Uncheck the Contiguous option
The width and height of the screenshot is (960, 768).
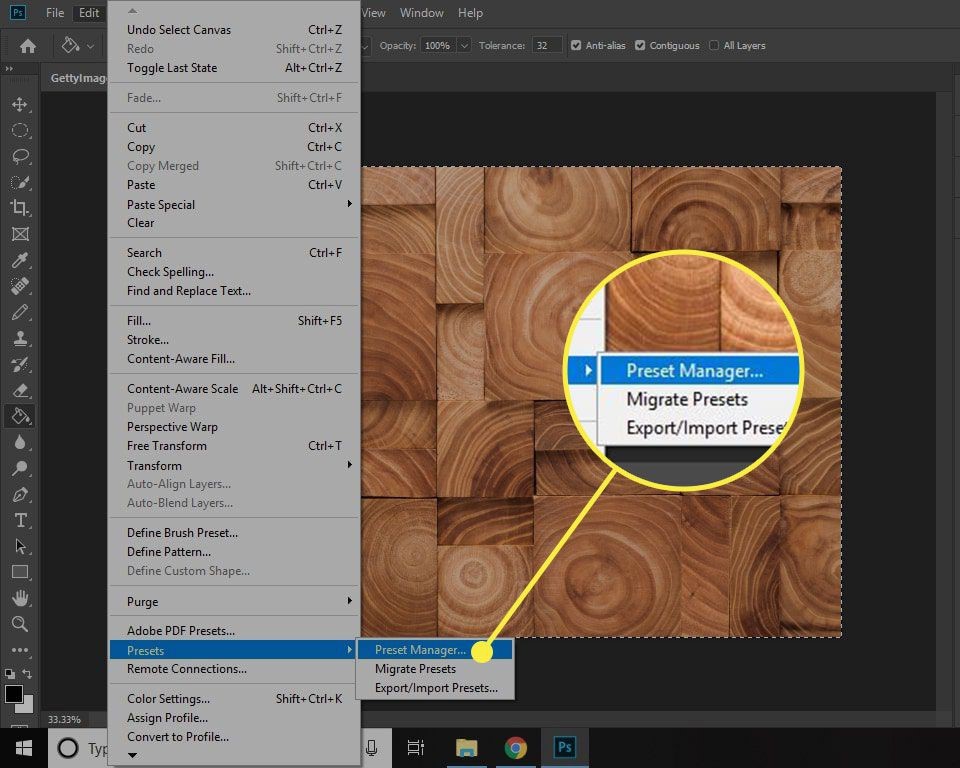[x=640, y=46]
